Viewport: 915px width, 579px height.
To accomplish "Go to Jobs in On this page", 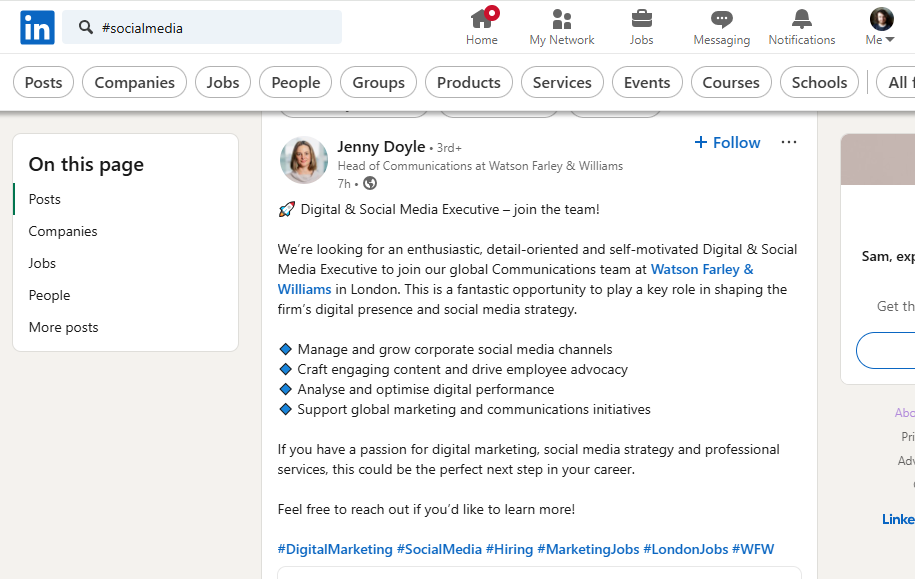I will pos(42,263).
